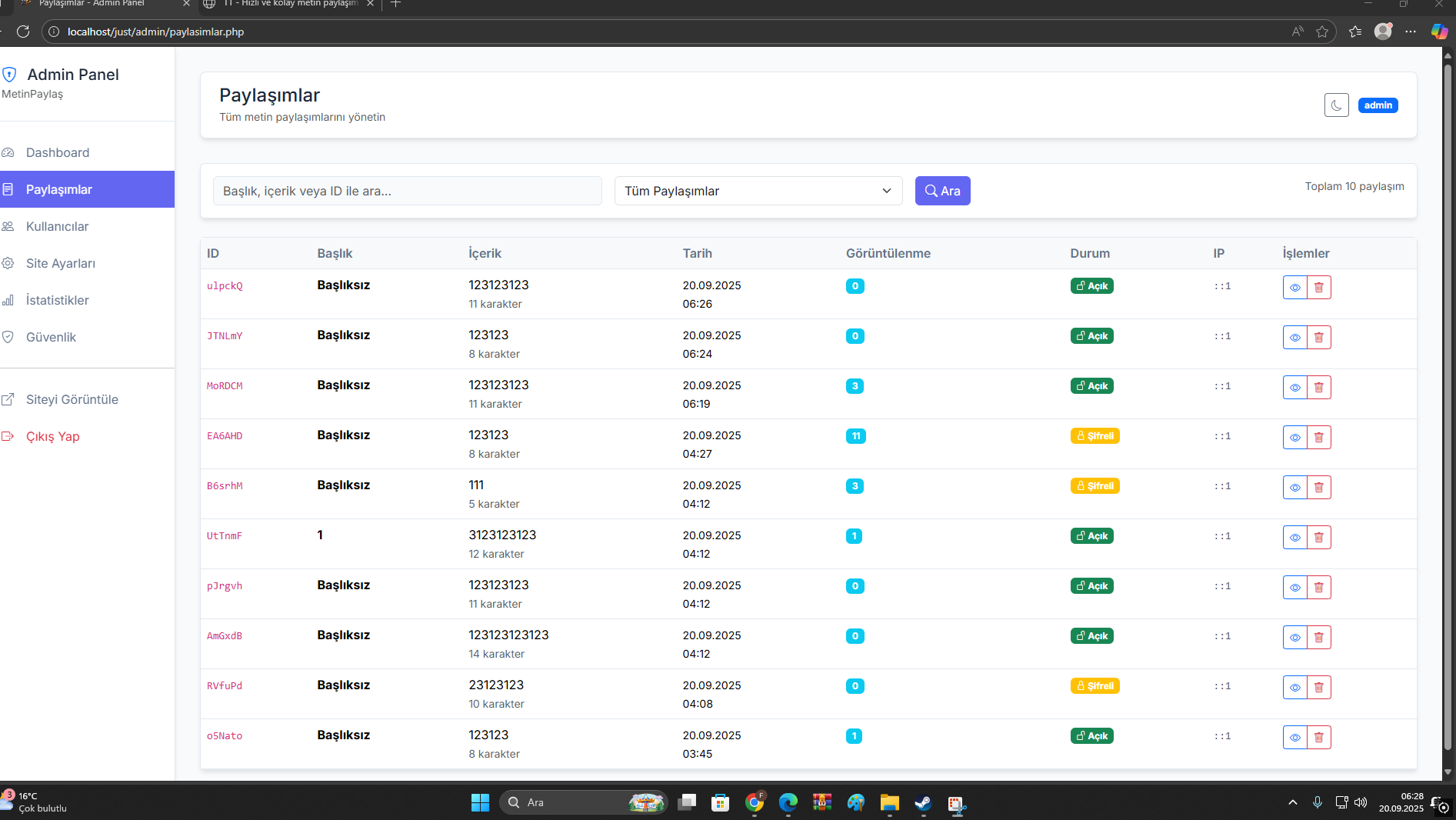Image resolution: width=1456 pixels, height=820 pixels.
Task: Click the Açık status badge for JTNLmY
Action: coord(1091,336)
